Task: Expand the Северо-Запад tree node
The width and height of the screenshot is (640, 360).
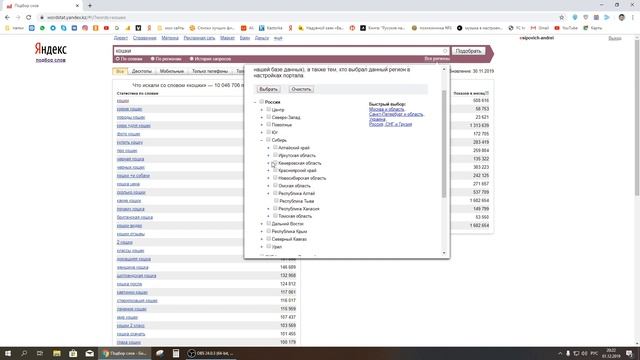Action: click(262, 117)
